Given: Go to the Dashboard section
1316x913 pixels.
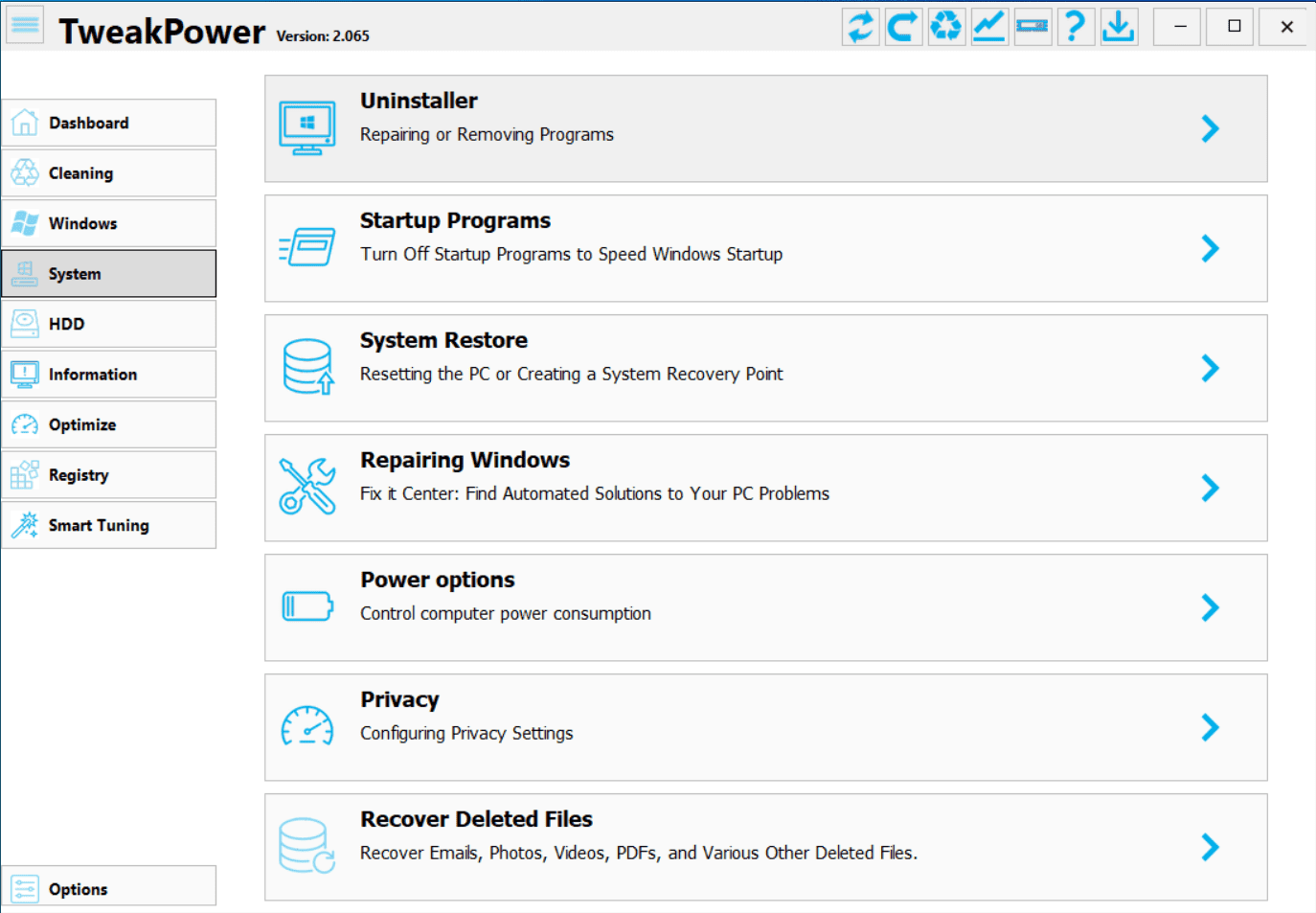Looking at the screenshot, I should (109, 123).
